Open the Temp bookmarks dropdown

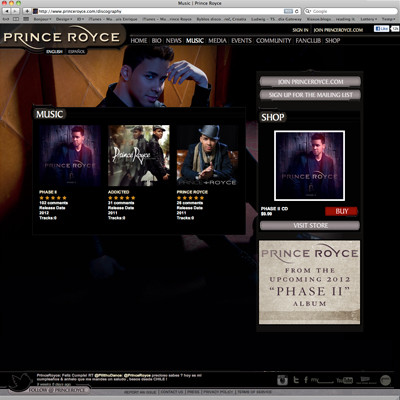click(x=388, y=19)
